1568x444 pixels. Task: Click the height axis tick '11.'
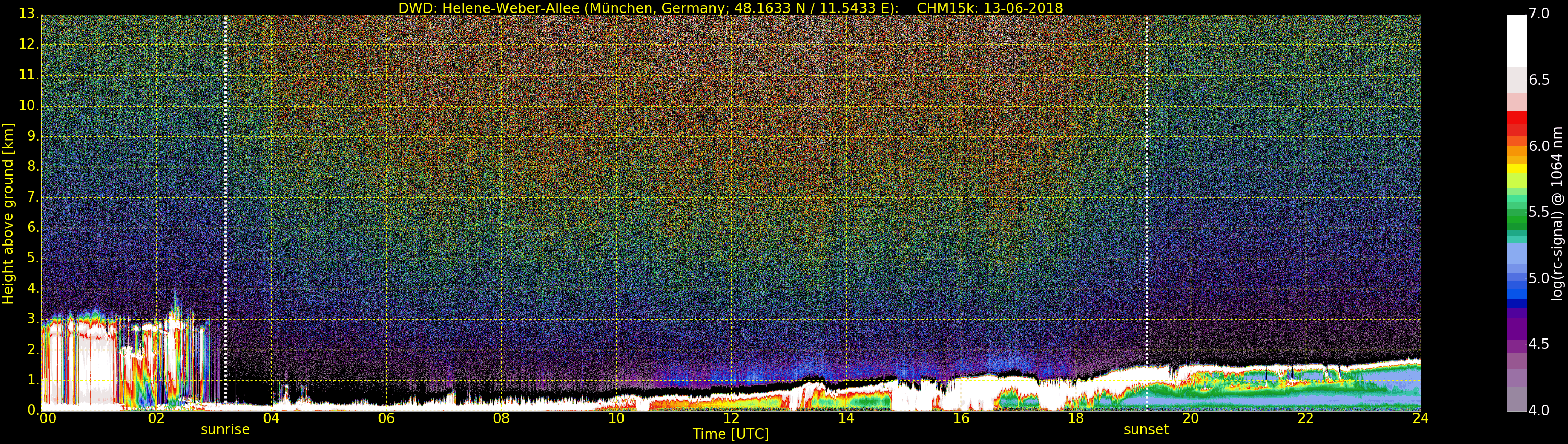[29, 75]
